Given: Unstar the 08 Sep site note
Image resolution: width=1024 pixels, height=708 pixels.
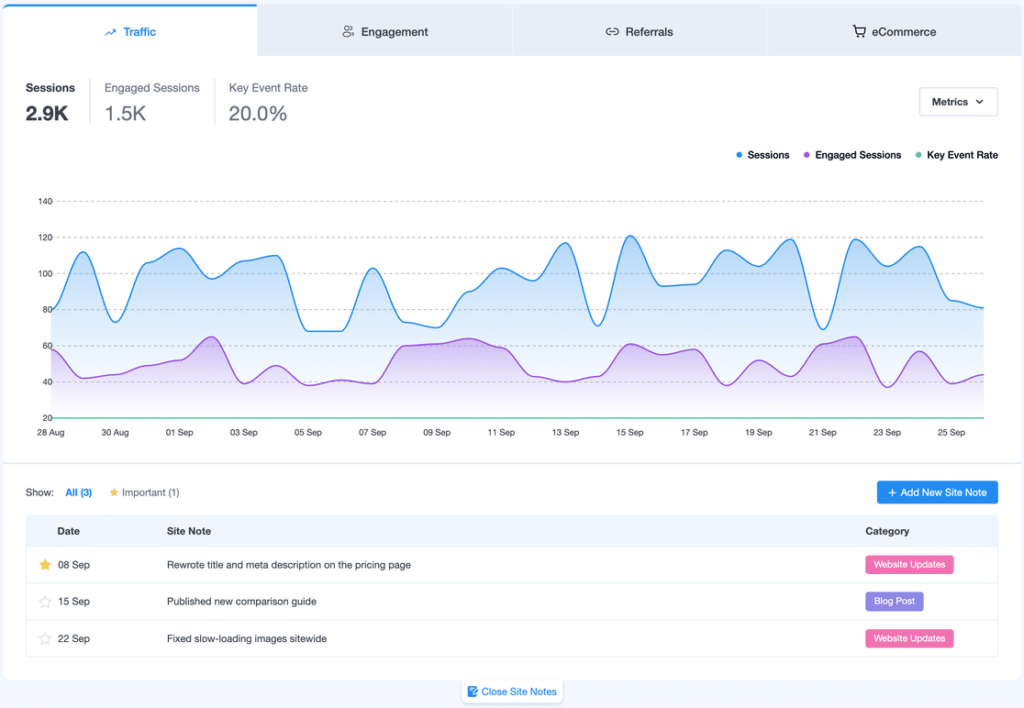Looking at the screenshot, I should 45,564.
